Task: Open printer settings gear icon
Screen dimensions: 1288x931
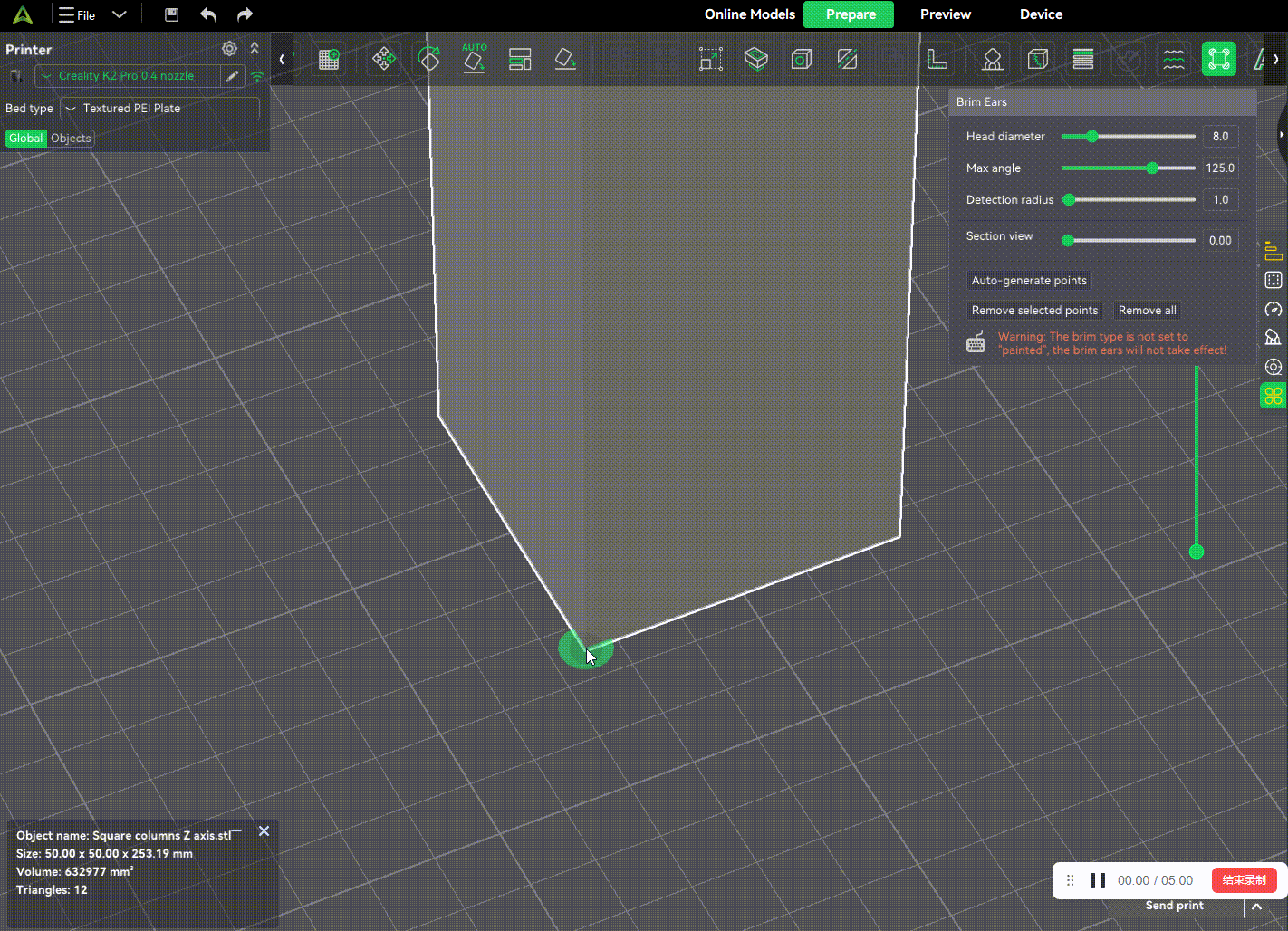Action: coord(229,49)
